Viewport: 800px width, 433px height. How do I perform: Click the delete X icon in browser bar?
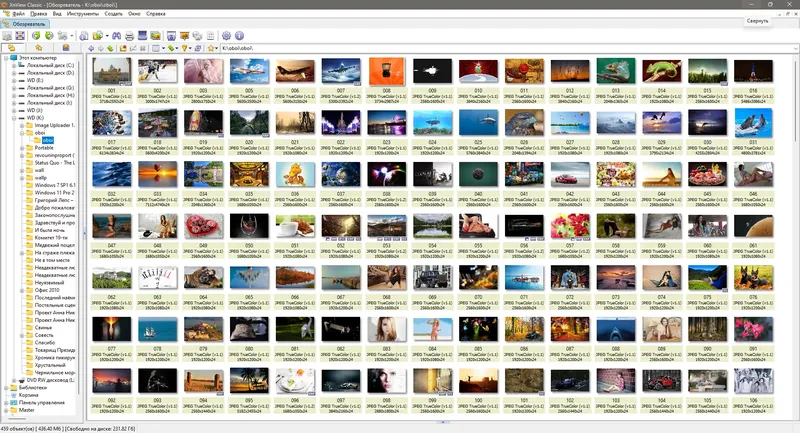click(142, 48)
